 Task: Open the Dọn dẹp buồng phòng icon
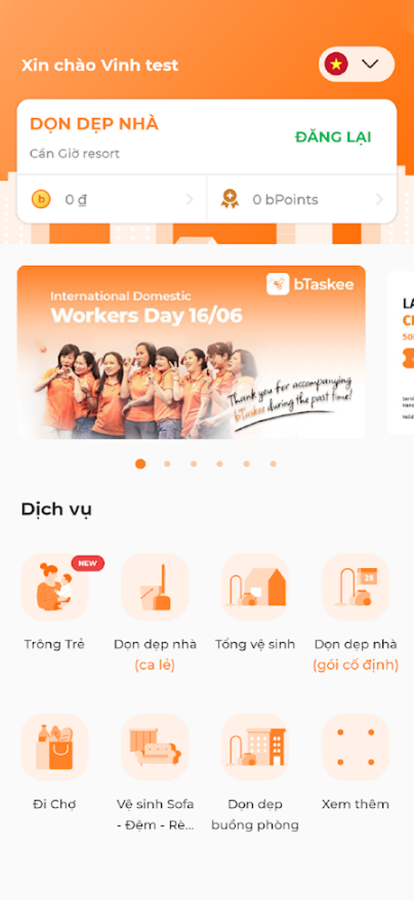(255, 747)
